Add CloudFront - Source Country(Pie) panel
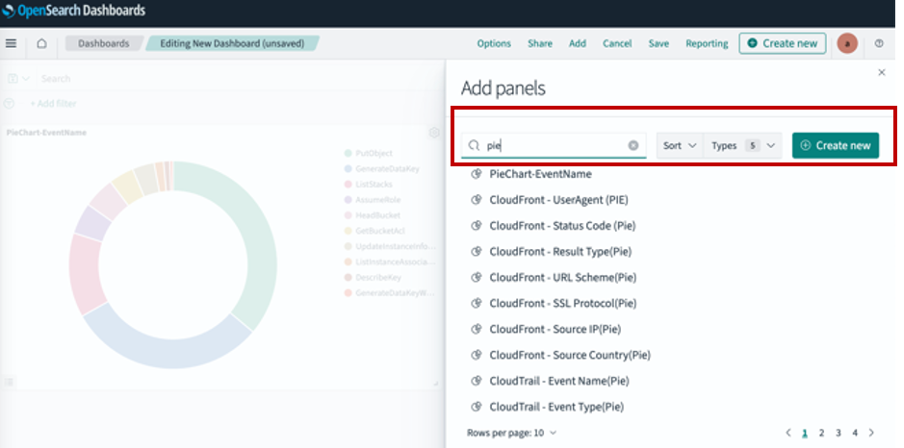 pyautogui.click(x=570, y=355)
